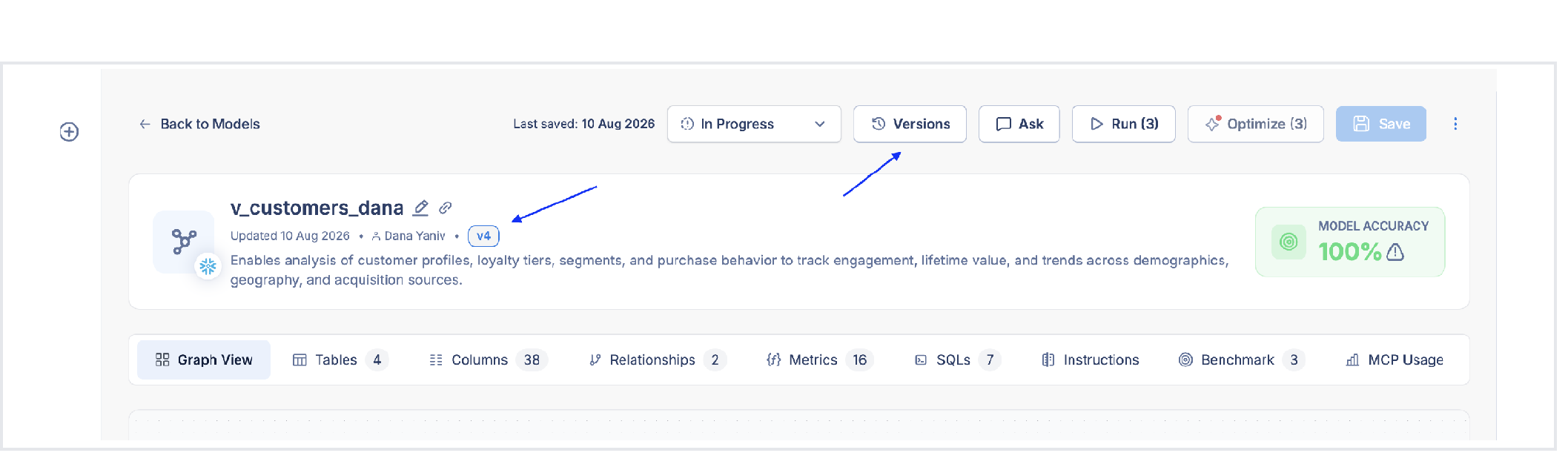
Task: Click the pencil edit icon beside v_customers_dana
Action: 420,208
